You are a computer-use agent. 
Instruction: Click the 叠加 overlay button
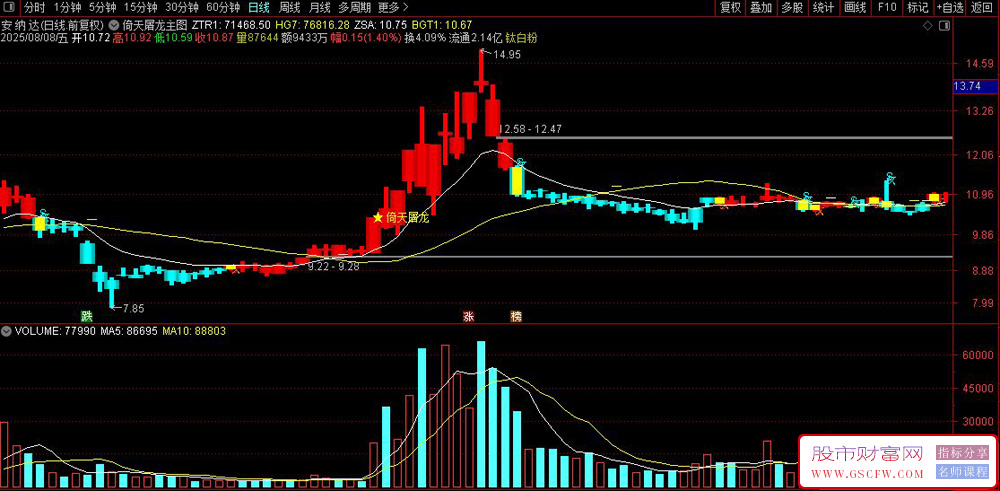pos(761,8)
